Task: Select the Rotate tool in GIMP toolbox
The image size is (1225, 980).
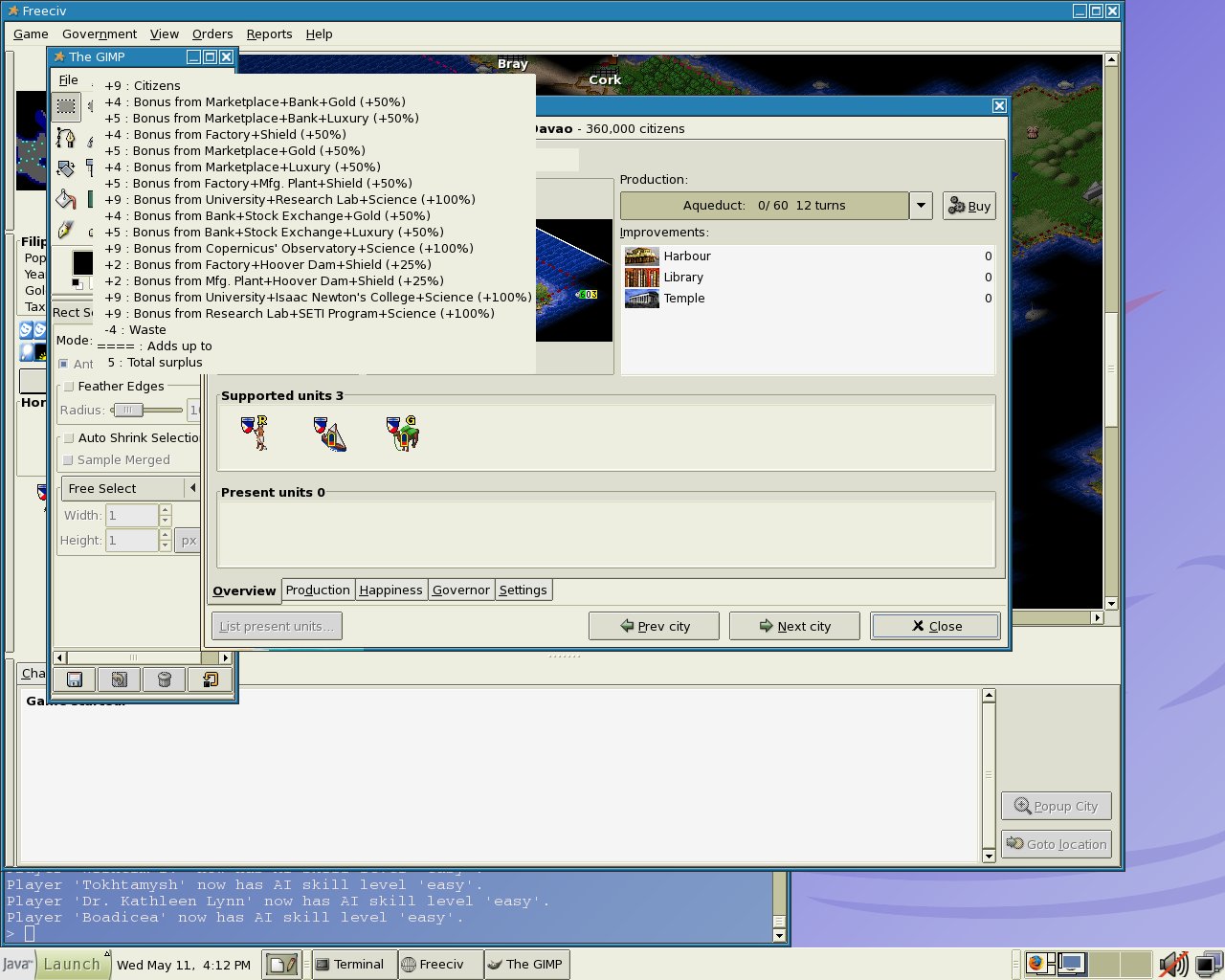Action: pyautogui.click(x=66, y=169)
